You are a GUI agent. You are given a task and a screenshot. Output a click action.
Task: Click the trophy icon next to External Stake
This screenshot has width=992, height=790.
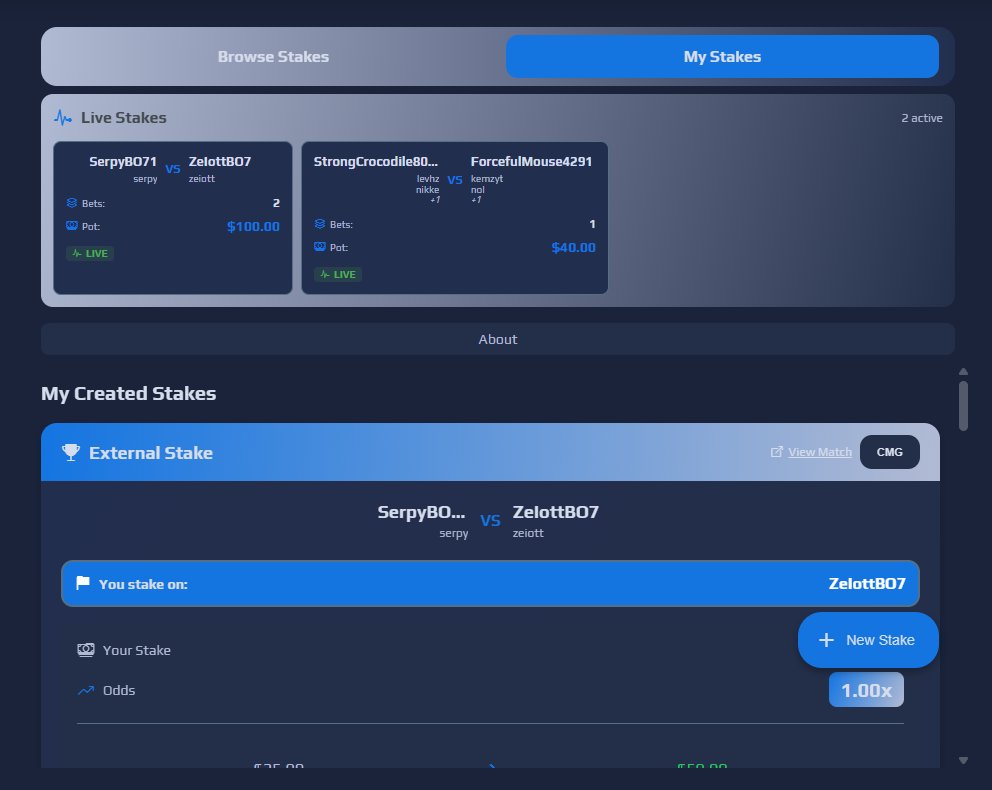(x=71, y=452)
